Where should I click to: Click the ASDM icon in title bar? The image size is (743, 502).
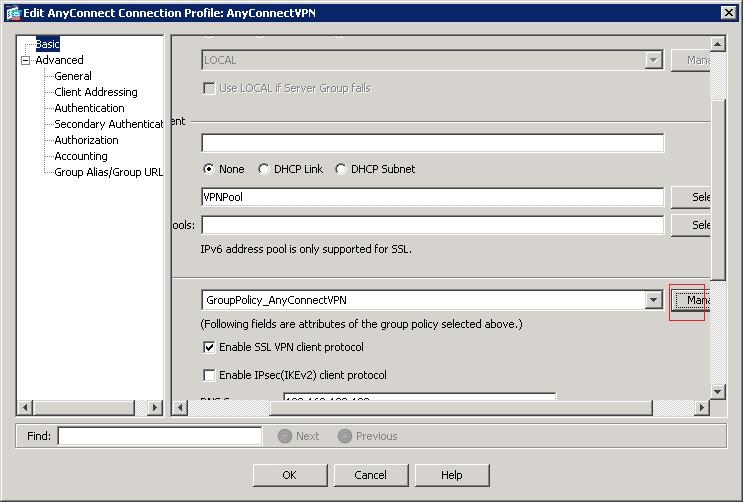pyautogui.click(x=13, y=13)
